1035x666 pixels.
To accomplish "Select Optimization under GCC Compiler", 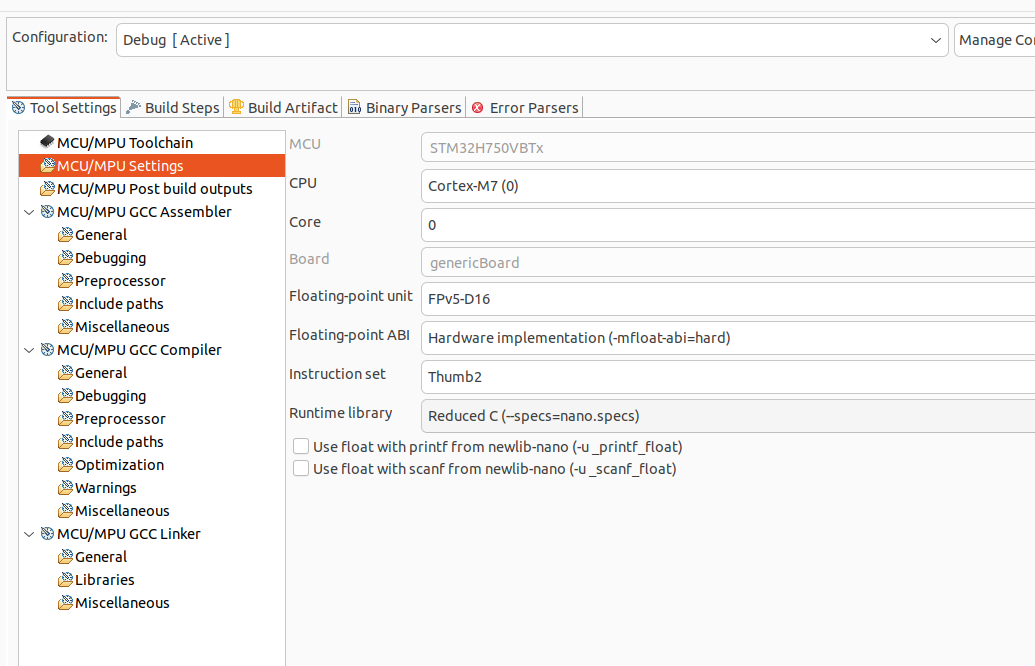I will coord(119,465).
